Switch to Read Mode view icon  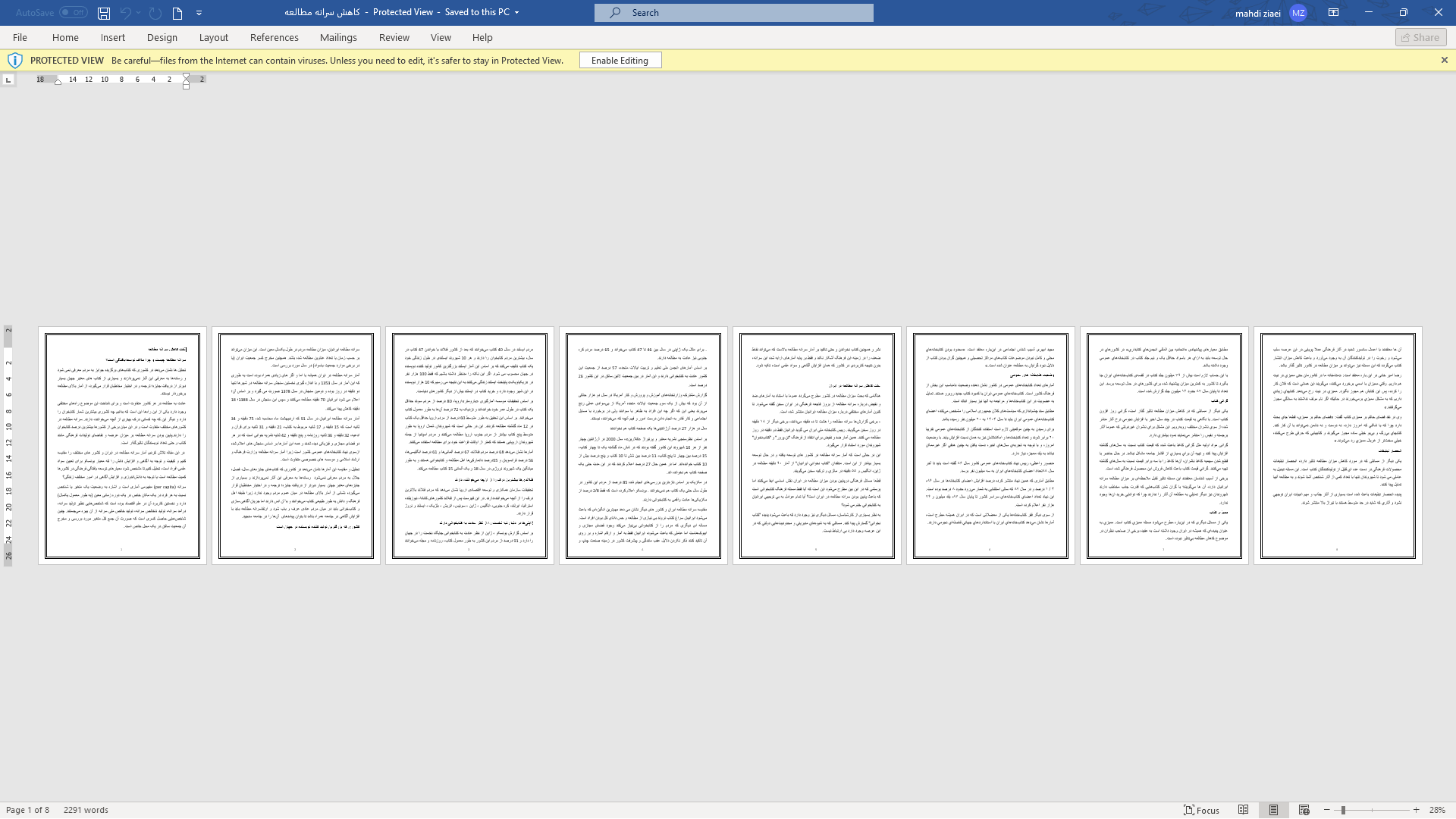(x=1244, y=810)
